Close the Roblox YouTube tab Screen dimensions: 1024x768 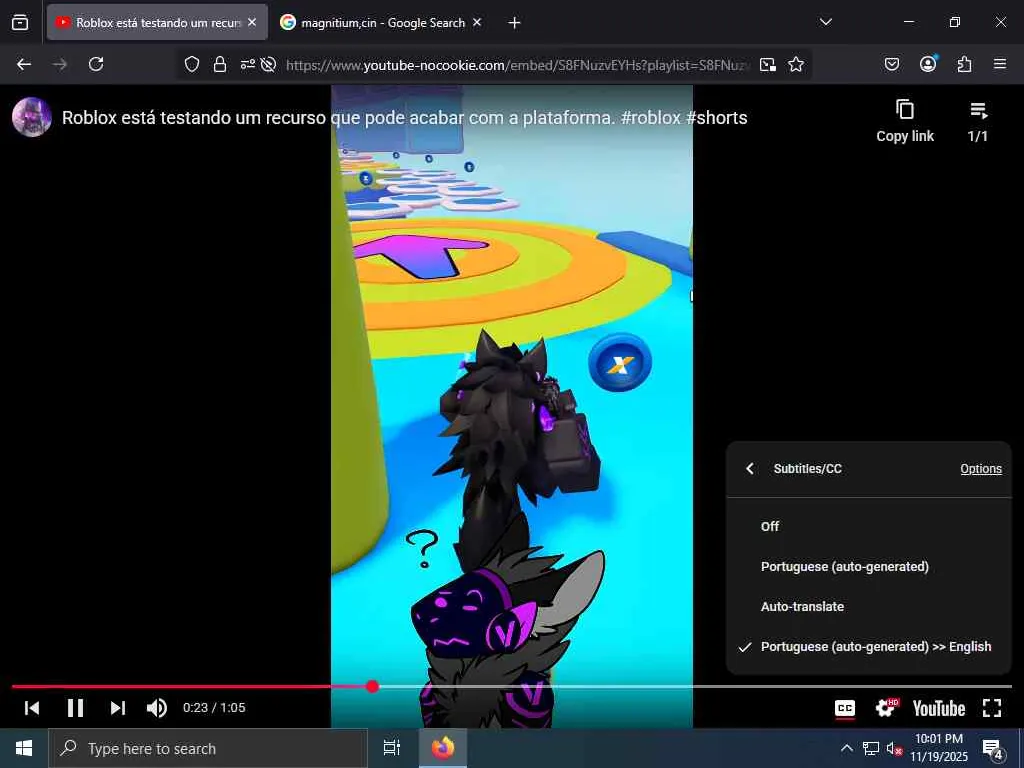click(x=252, y=22)
